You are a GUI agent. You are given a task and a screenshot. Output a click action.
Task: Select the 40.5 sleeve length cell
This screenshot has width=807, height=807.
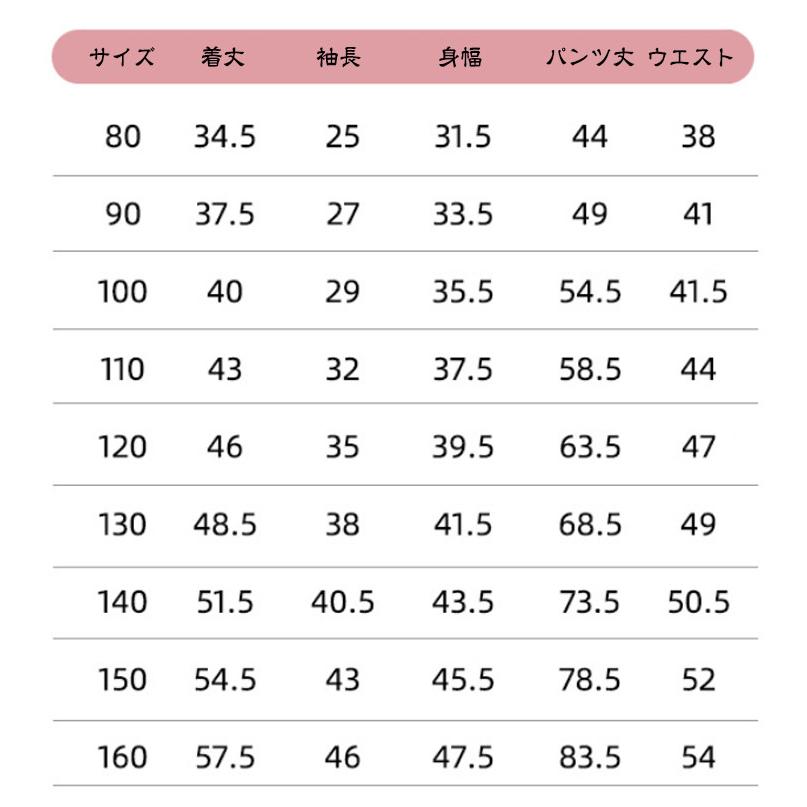click(342, 603)
